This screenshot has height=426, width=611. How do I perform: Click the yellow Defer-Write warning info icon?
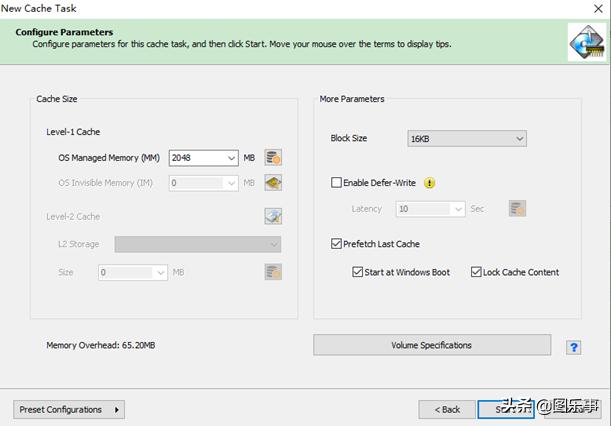(x=430, y=183)
